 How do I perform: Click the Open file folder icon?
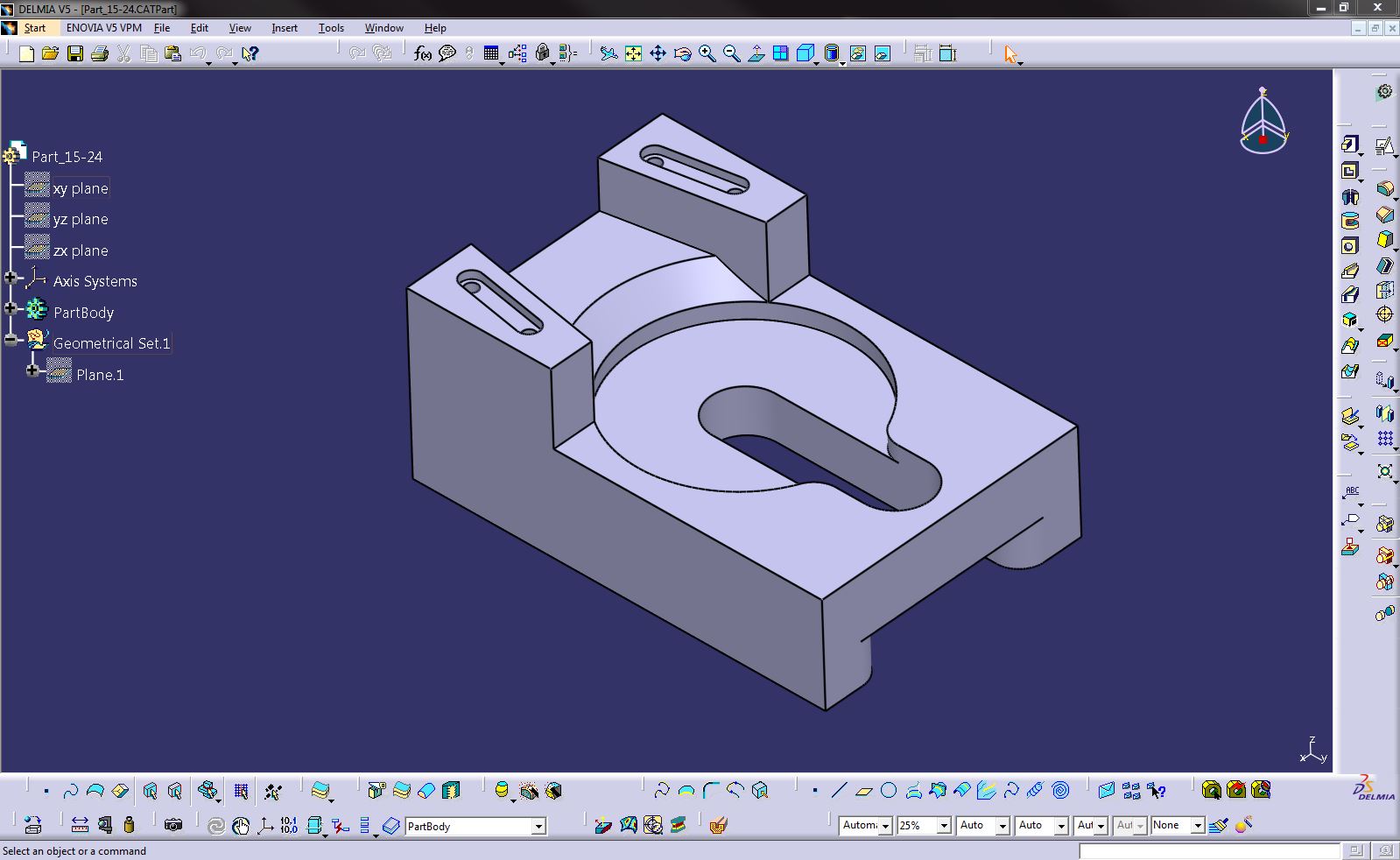coord(51,54)
